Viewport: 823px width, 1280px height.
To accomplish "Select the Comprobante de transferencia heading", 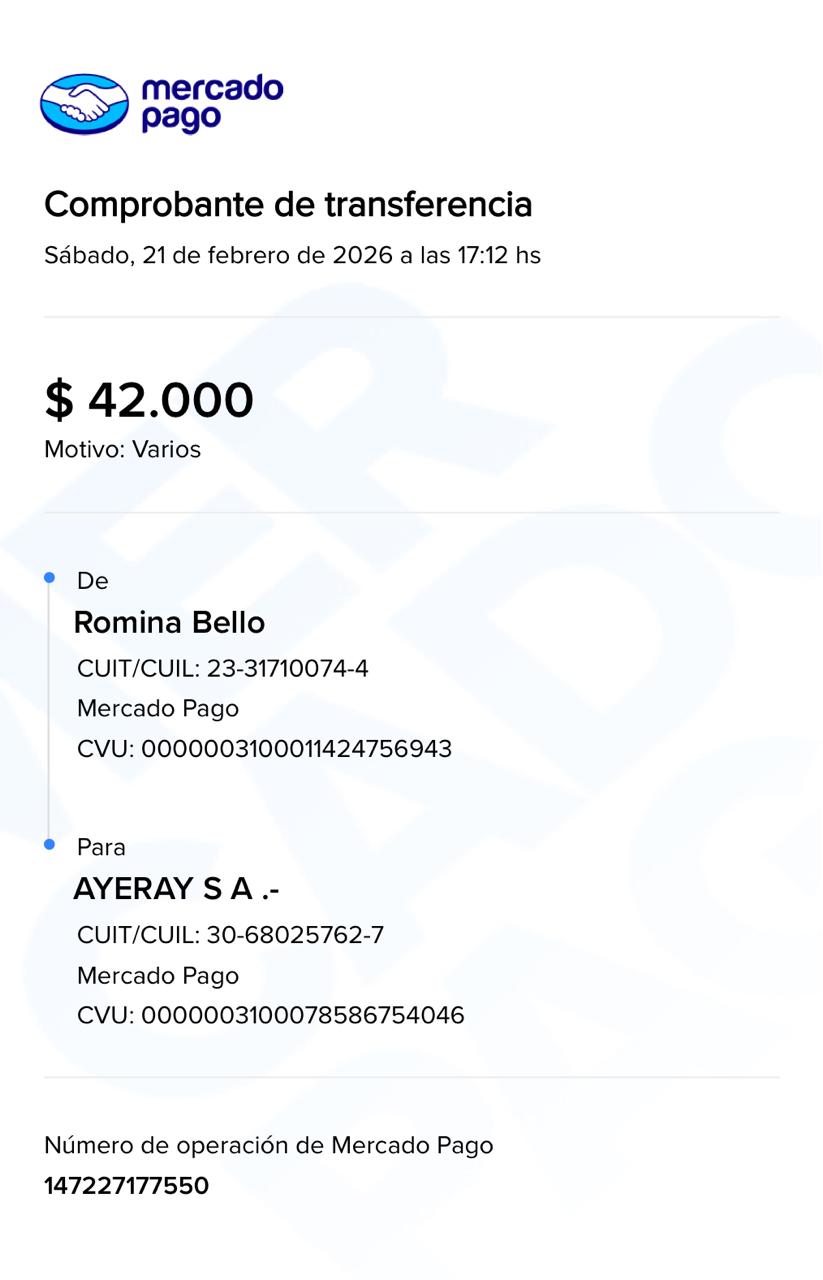I will tap(288, 204).
